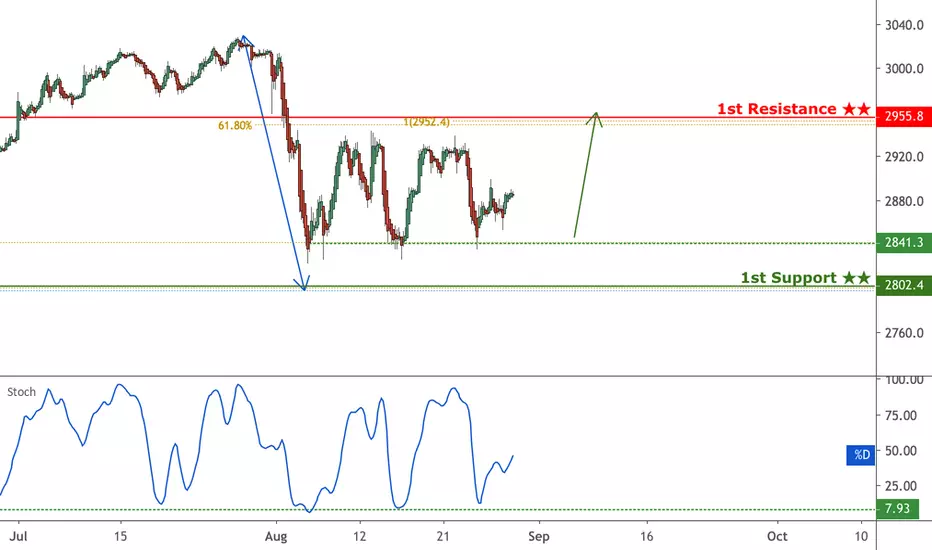
Task: Click the 1st Support label
Action: coord(805,278)
